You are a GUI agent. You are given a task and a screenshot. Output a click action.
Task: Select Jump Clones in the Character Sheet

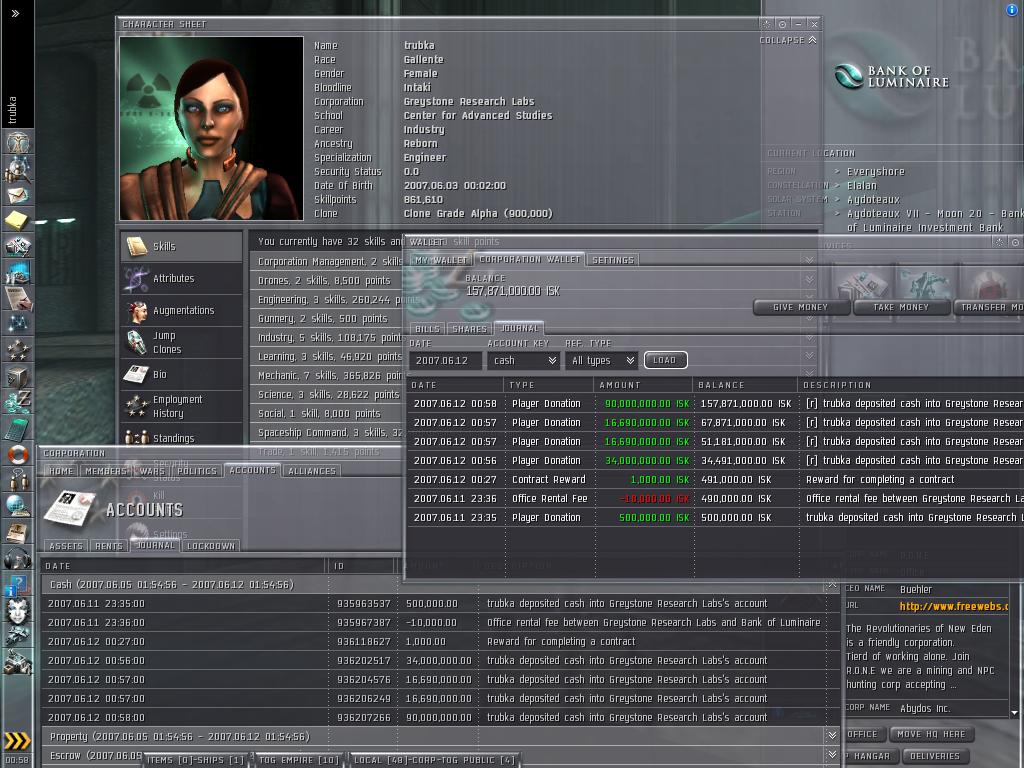click(x=181, y=342)
